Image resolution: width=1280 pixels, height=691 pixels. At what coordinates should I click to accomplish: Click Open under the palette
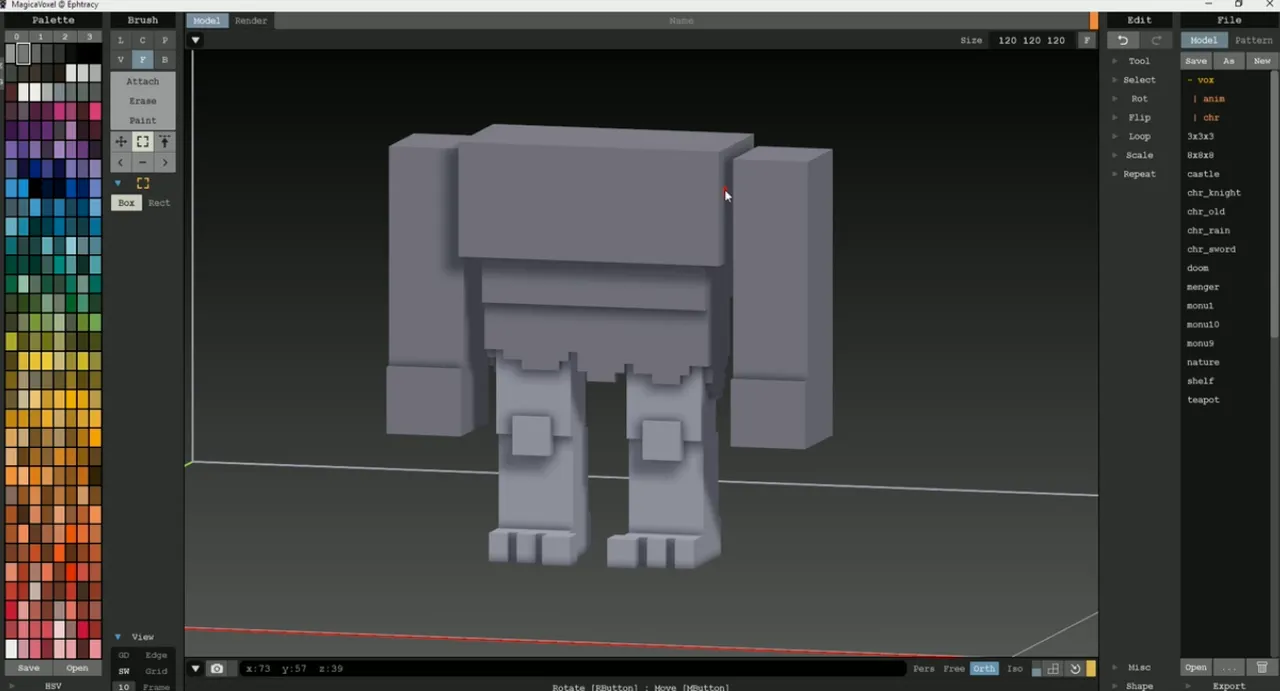click(77, 668)
